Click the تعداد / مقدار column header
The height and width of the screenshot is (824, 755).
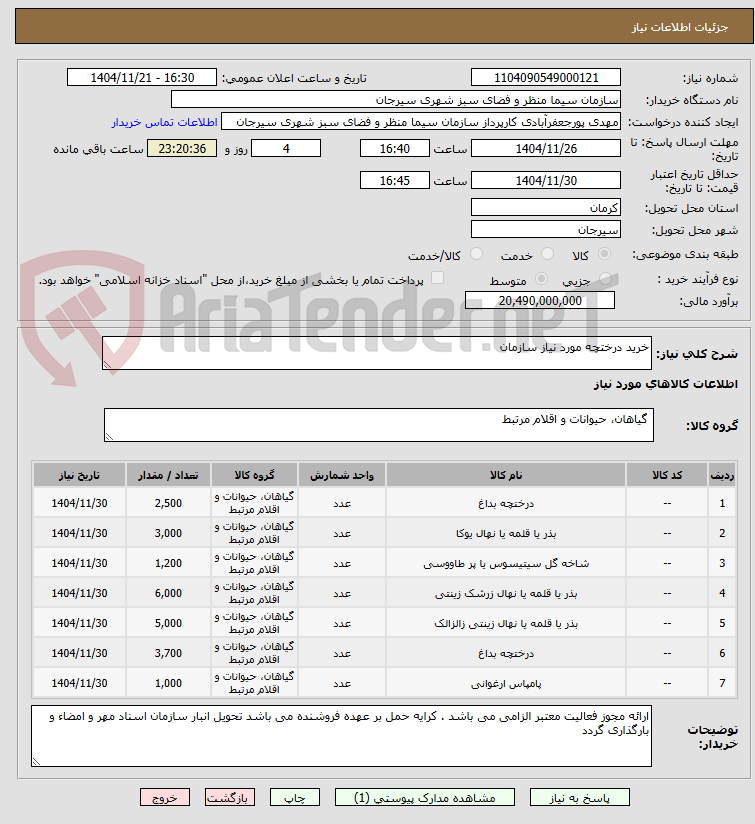(168, 475)
